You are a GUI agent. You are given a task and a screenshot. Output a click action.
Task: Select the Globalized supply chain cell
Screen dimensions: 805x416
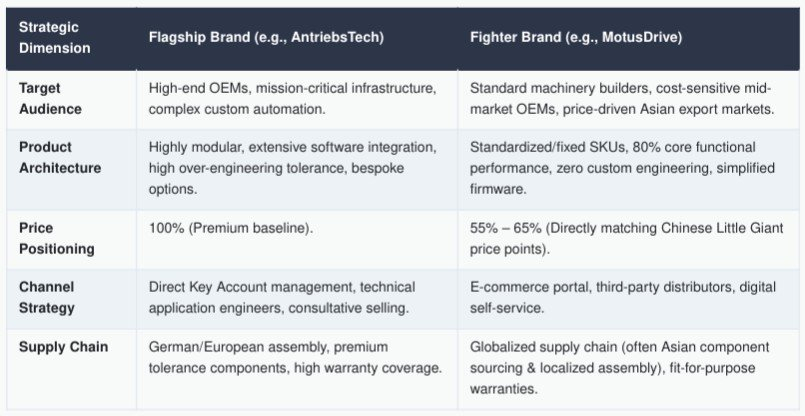coord(620,368)
